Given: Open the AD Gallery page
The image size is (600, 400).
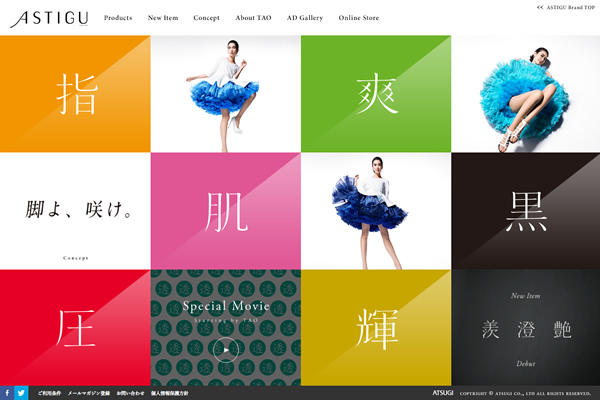Looking at the screenshot, I should click(305, 18).
